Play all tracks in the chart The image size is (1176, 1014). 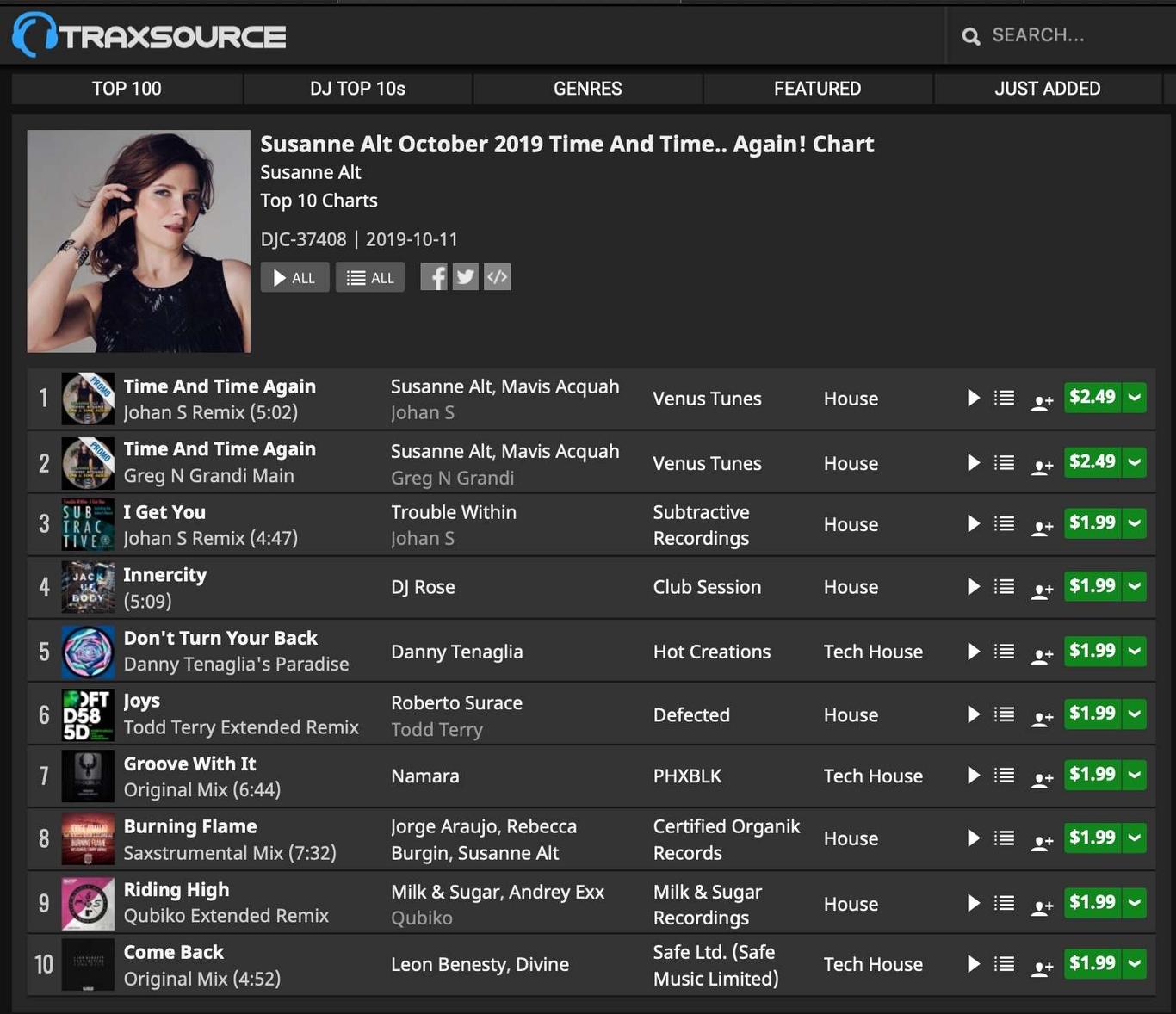tap(295, 277)
